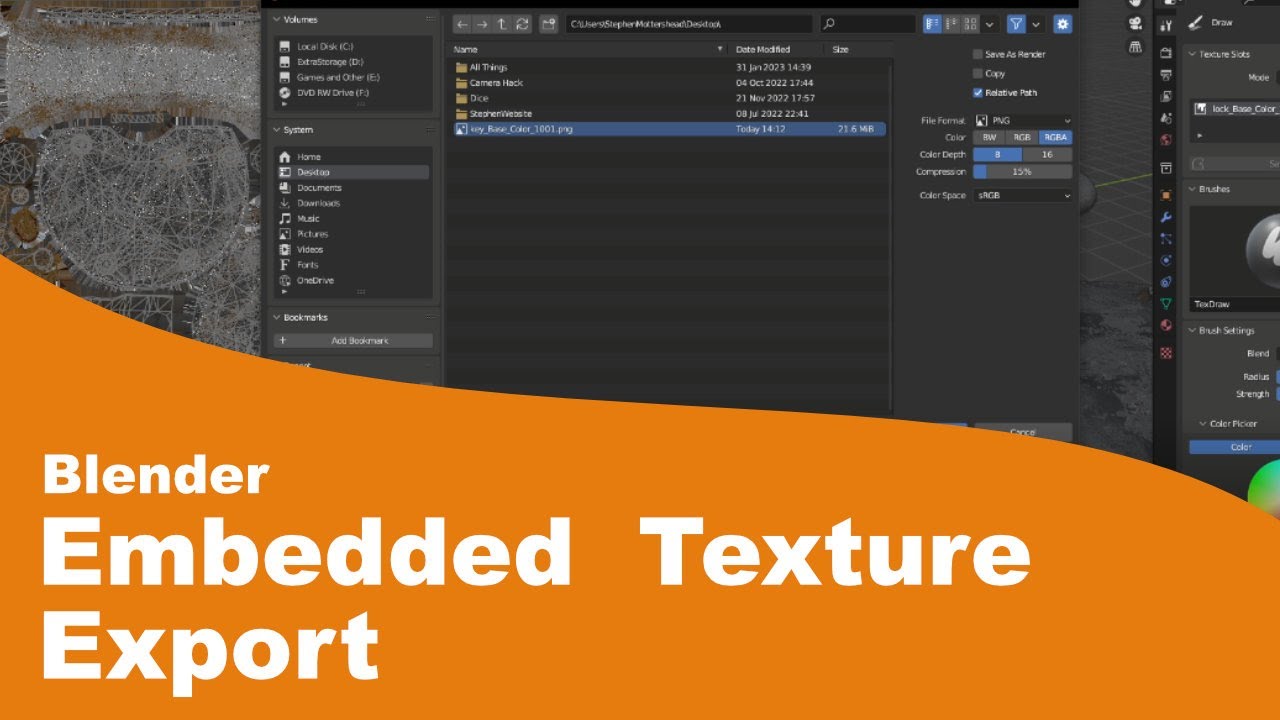Uncheck the Relative Path checkbox
The width and height of the screenshot is (1280, 720).
(978, 92)
